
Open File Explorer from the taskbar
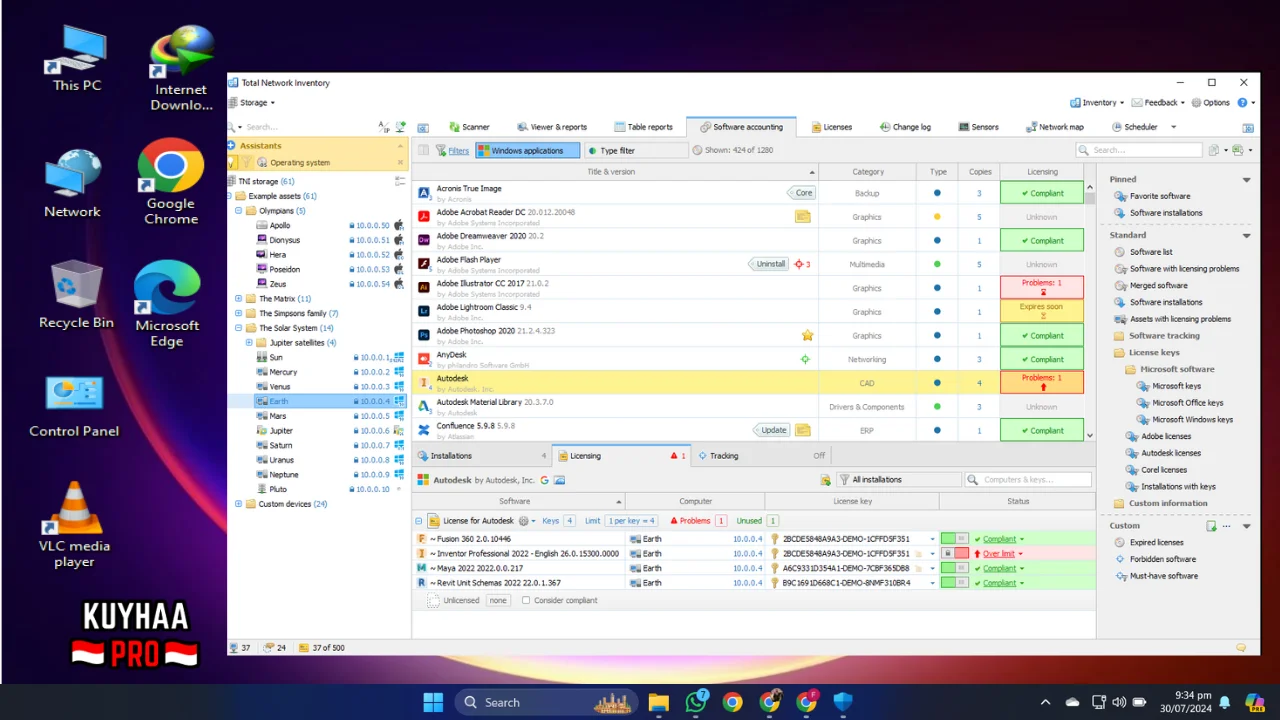point(658,702)
